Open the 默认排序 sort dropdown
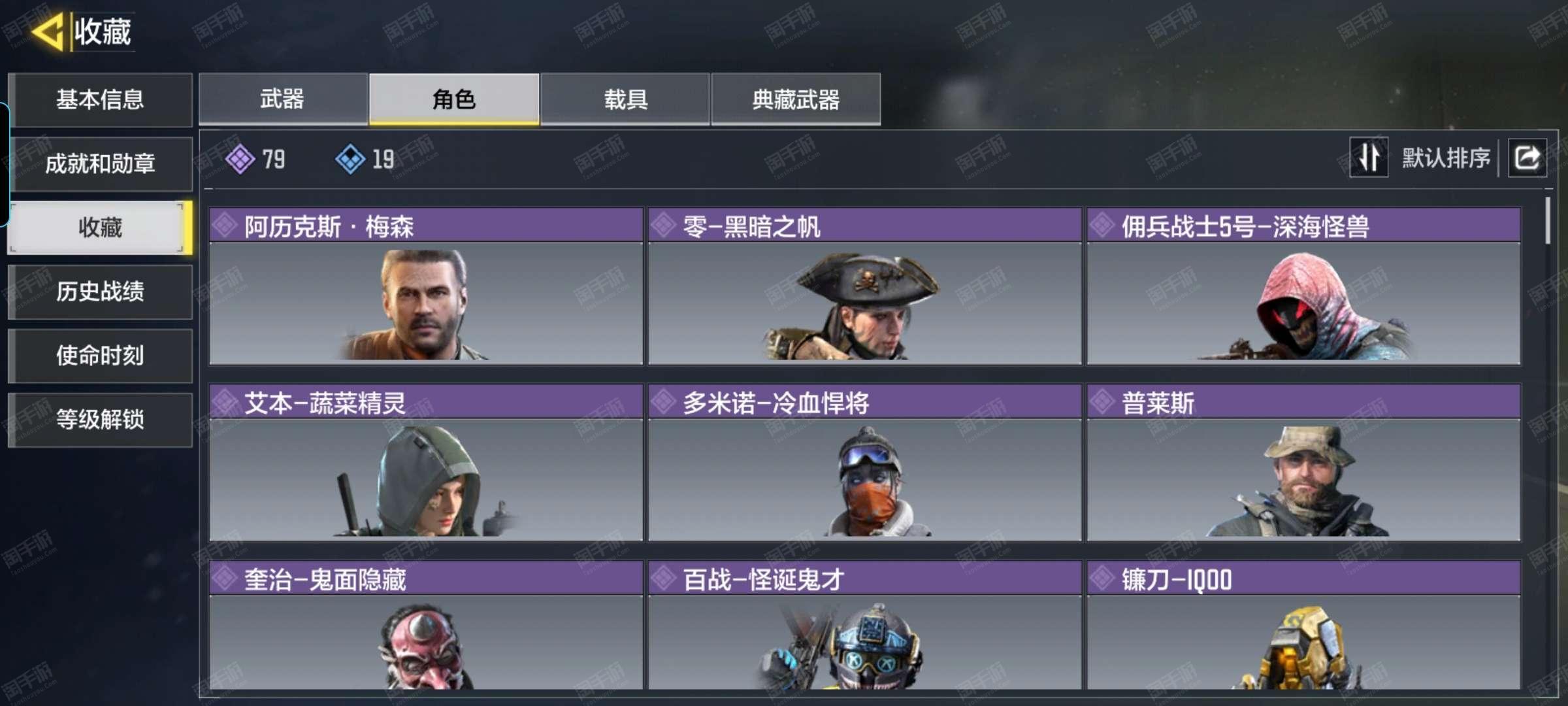 [x=1445, y=158]
